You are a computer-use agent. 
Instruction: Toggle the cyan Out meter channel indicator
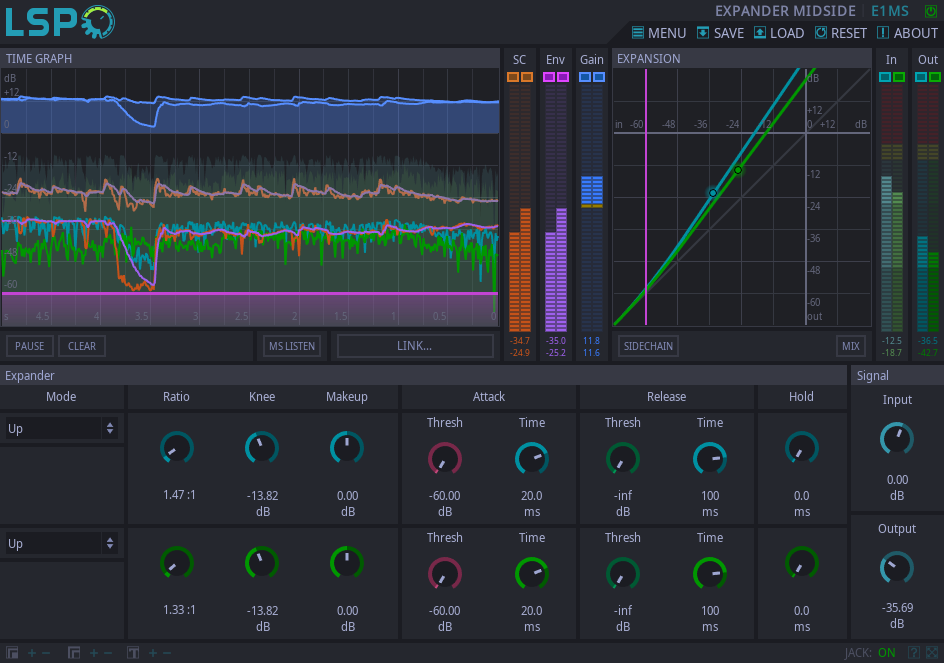921,77
